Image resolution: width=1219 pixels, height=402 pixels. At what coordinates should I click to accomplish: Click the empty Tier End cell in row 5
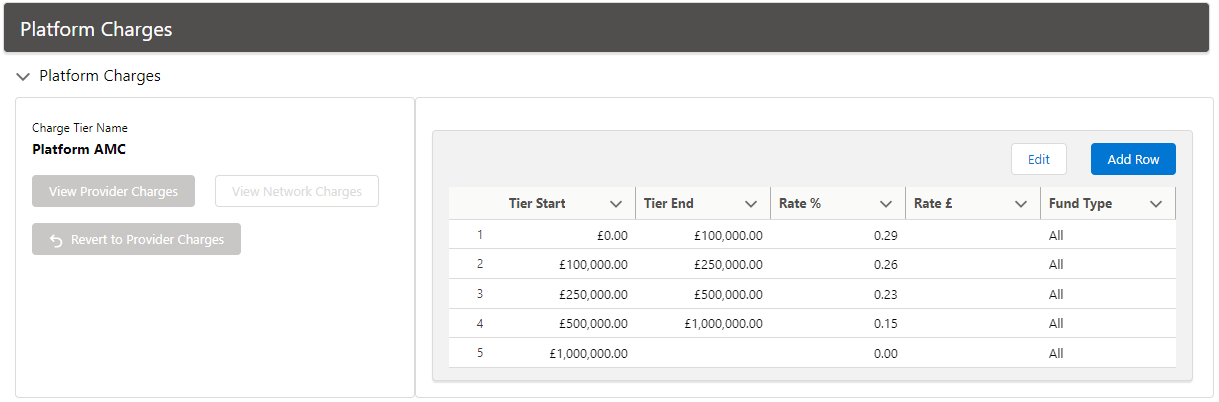(702, 353)
